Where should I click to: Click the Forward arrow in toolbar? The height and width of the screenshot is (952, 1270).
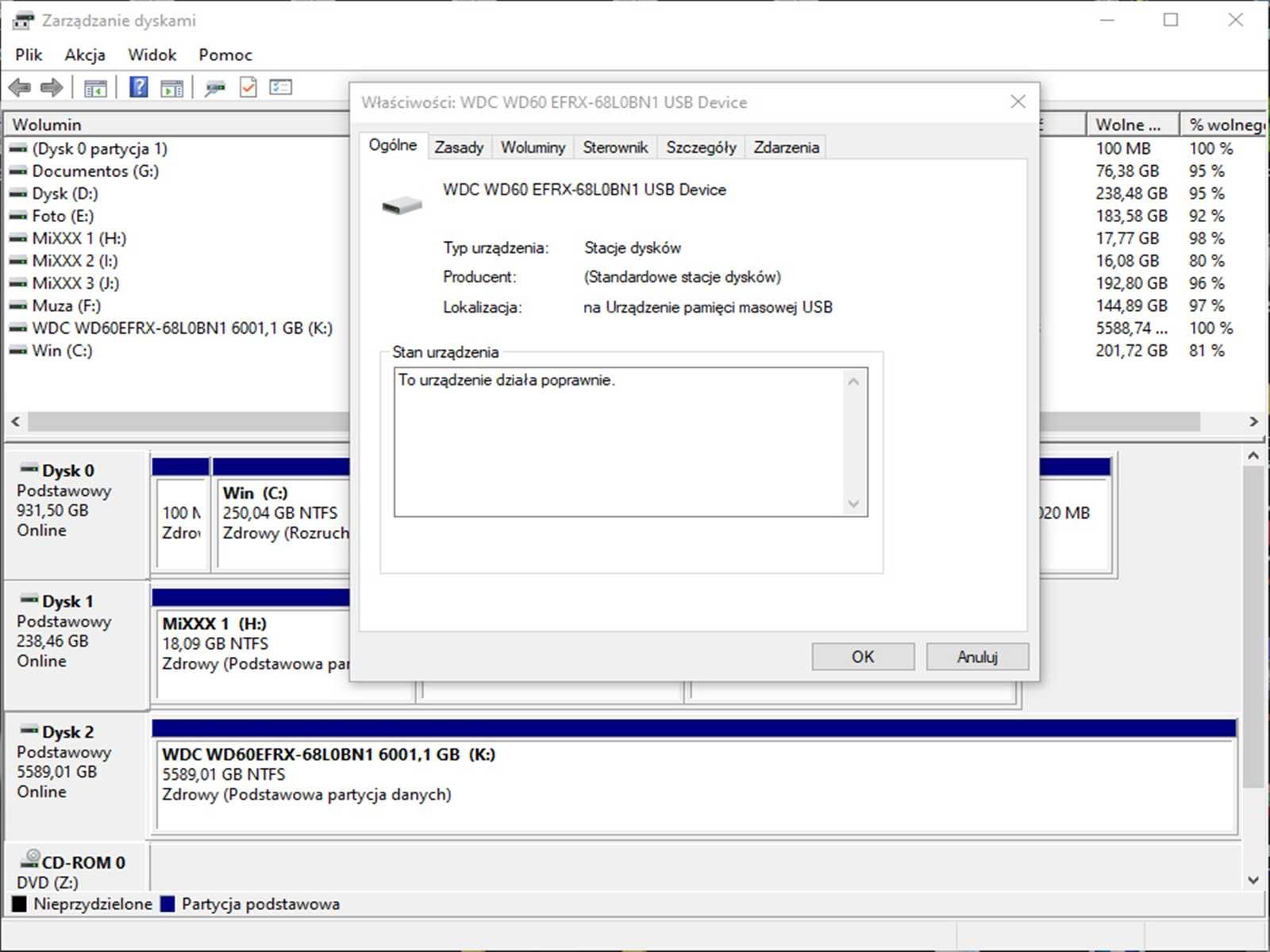52,87
